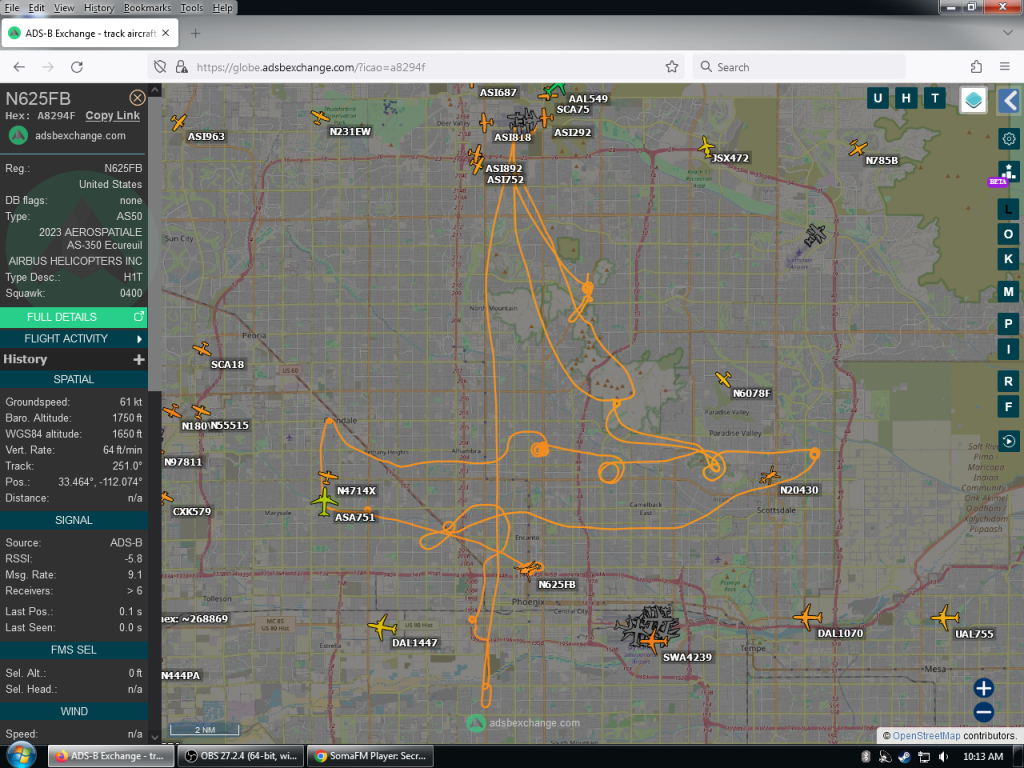The image size is (1024, 768).
Task: Open the Extensions puzzle icon
Action: (976, 67)
